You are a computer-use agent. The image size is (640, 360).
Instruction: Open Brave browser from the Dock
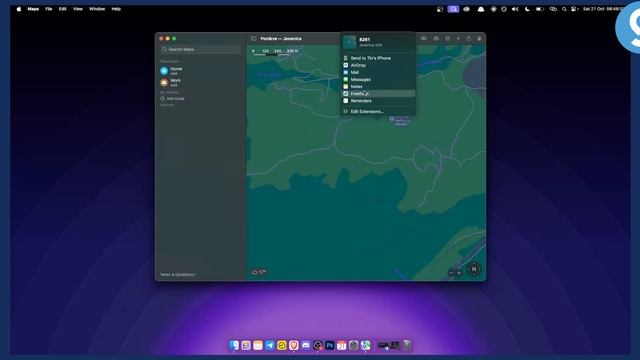coord(293,345)
